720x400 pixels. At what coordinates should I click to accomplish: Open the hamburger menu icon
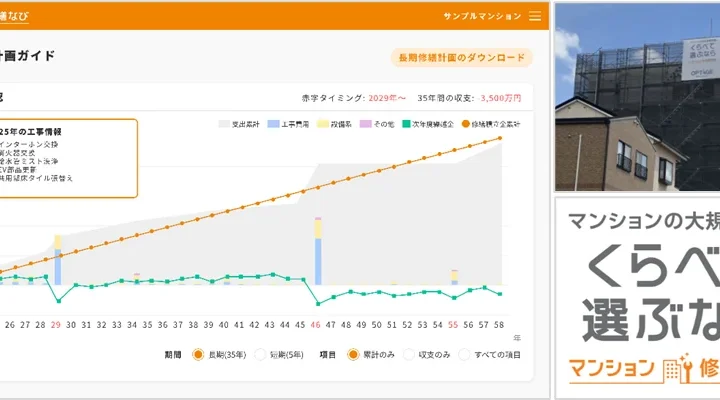(x=535, y=16)
